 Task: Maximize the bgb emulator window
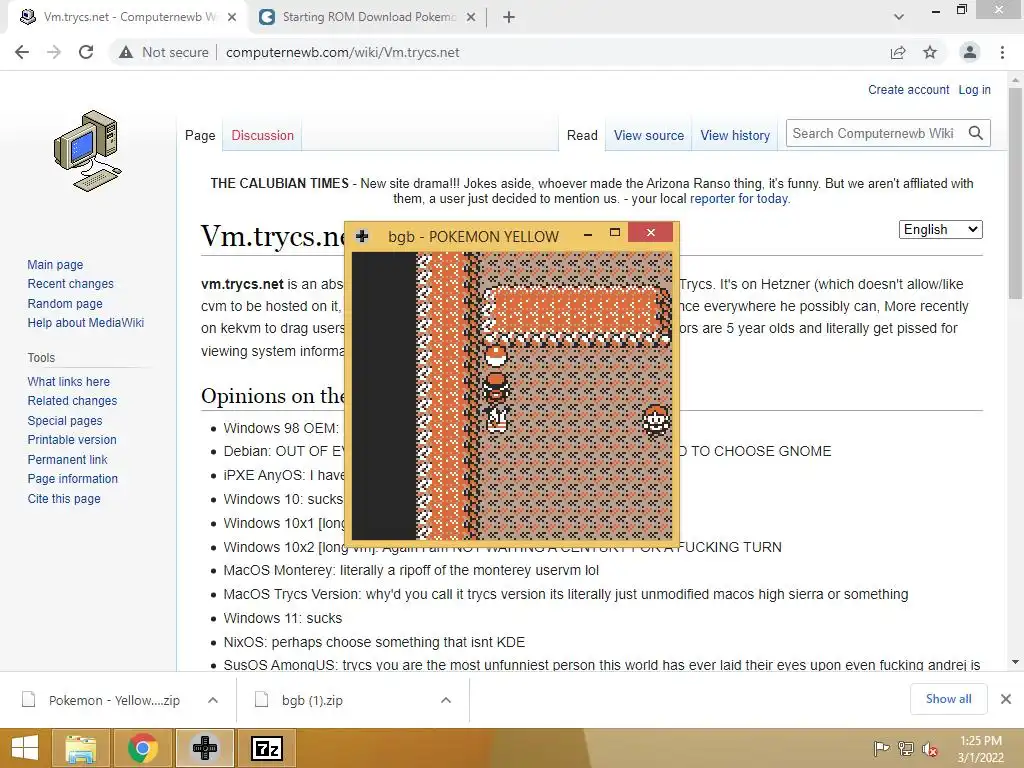(615, 232)
